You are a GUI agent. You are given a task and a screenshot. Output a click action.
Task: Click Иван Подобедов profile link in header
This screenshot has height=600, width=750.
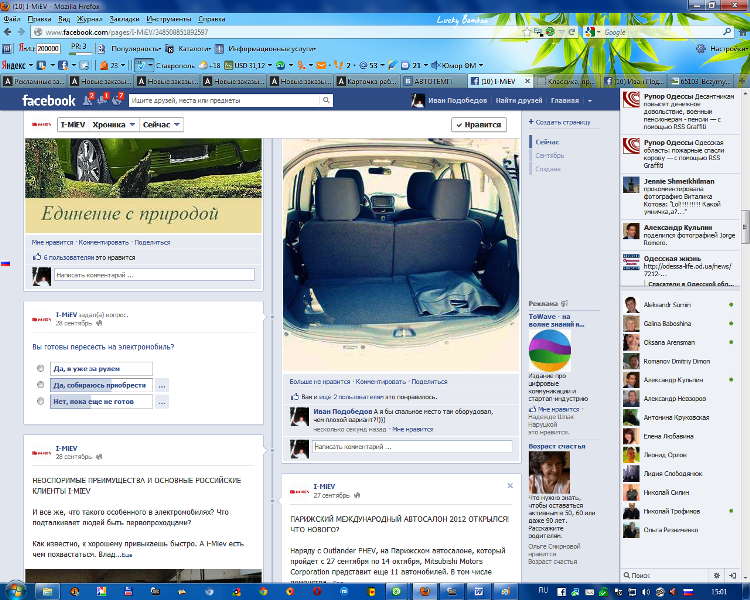click(x=457, y=100)
